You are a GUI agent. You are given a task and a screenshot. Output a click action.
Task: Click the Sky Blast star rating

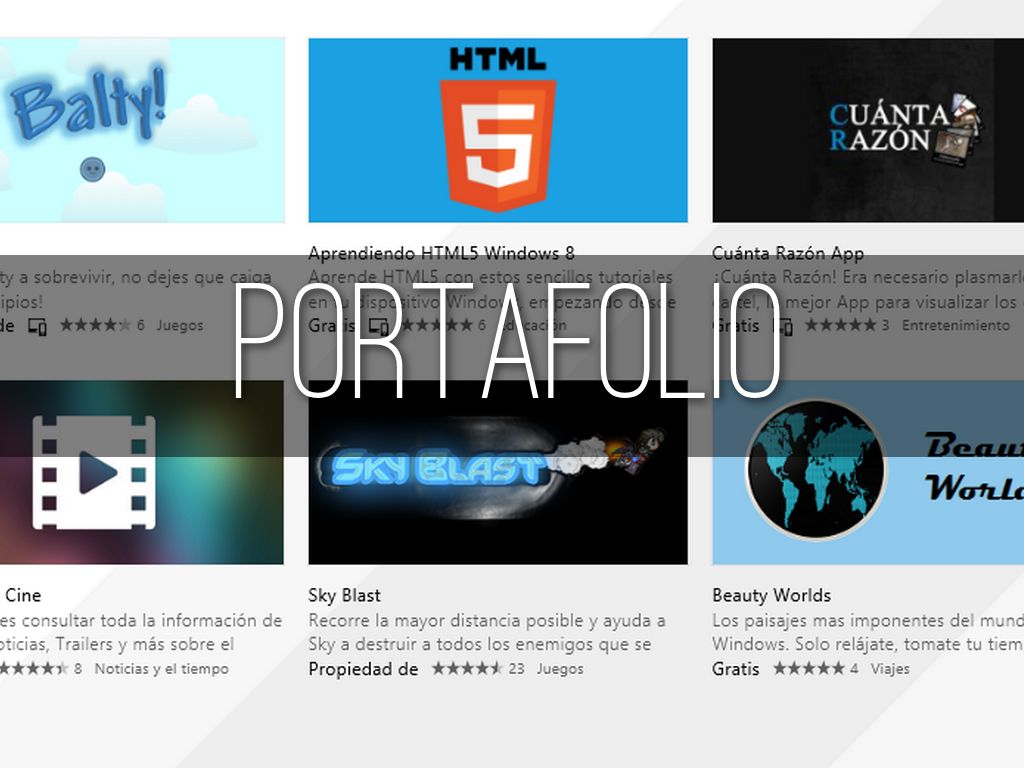[466, 669]
